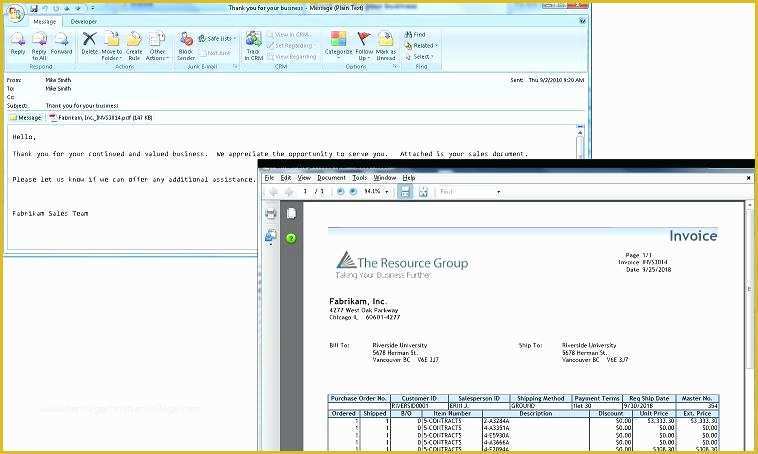Forward this email message
This screenshot has height=454, width=758.
coord(61,44)
